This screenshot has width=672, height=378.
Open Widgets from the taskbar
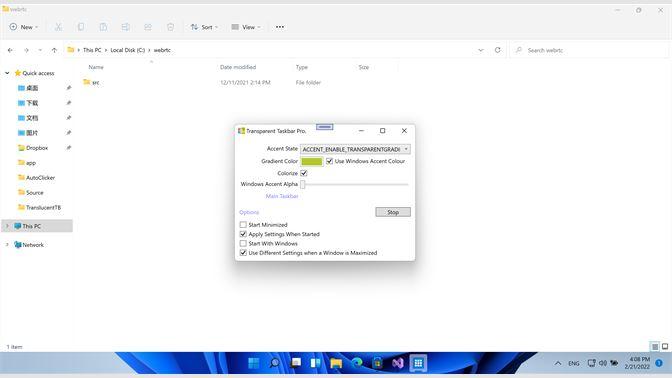tap(316, 363)
